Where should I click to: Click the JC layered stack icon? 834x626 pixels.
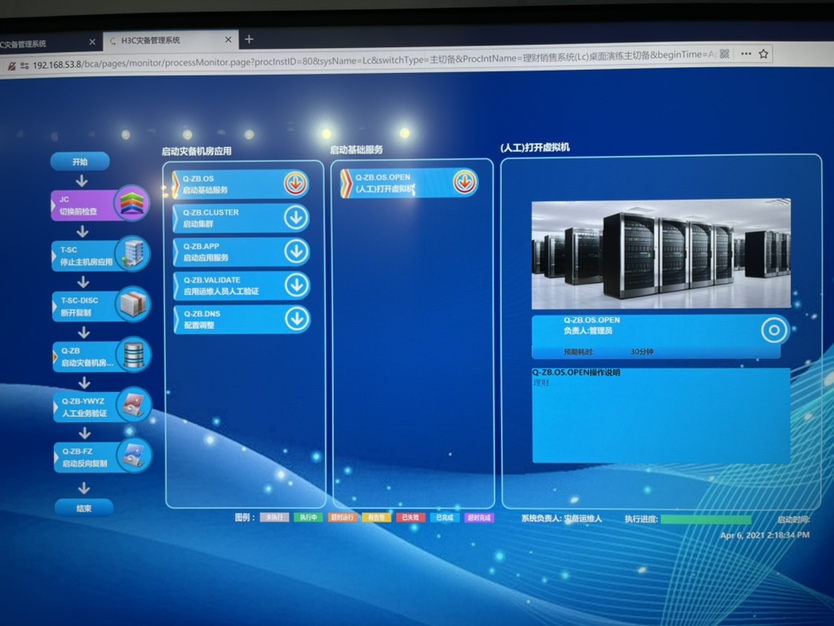click(131, 203)
